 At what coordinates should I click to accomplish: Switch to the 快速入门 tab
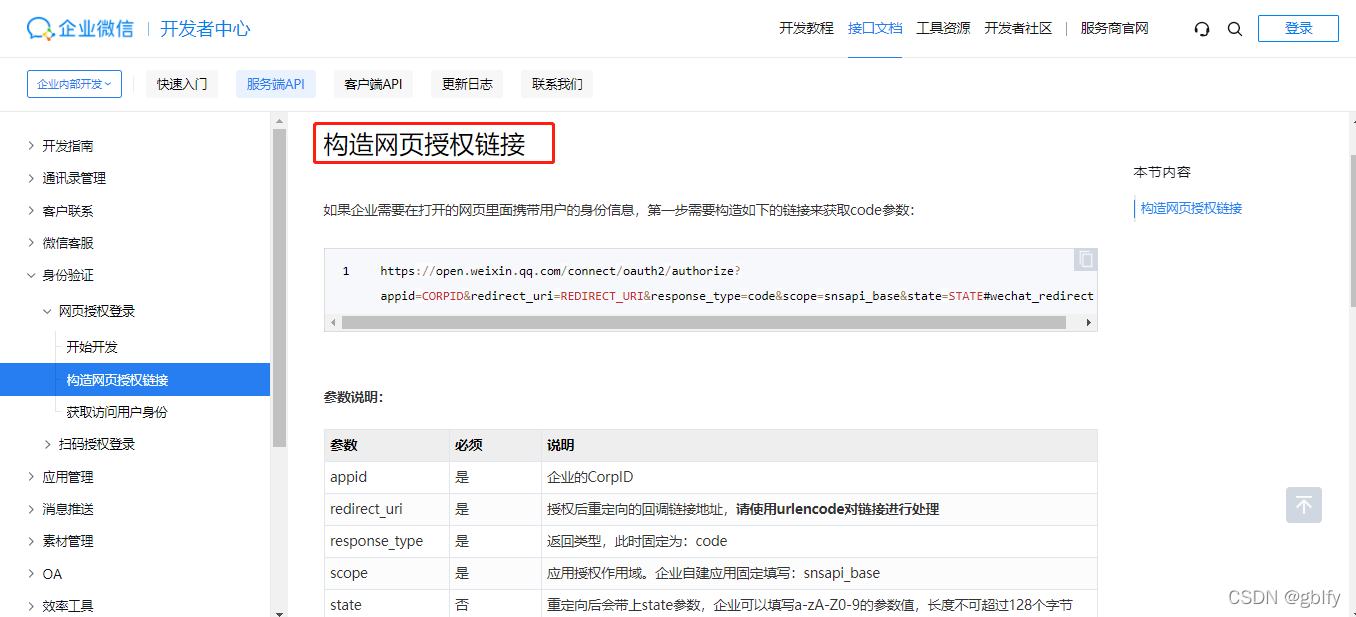182,84
